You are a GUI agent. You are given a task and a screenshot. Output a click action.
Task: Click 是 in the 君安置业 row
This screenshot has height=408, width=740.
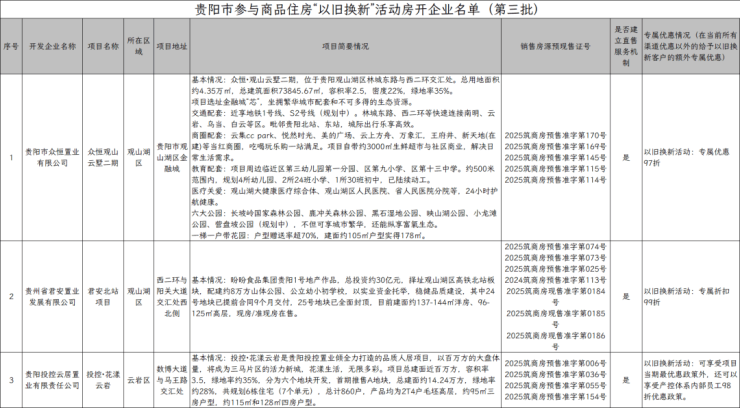(x=626, y=297)
